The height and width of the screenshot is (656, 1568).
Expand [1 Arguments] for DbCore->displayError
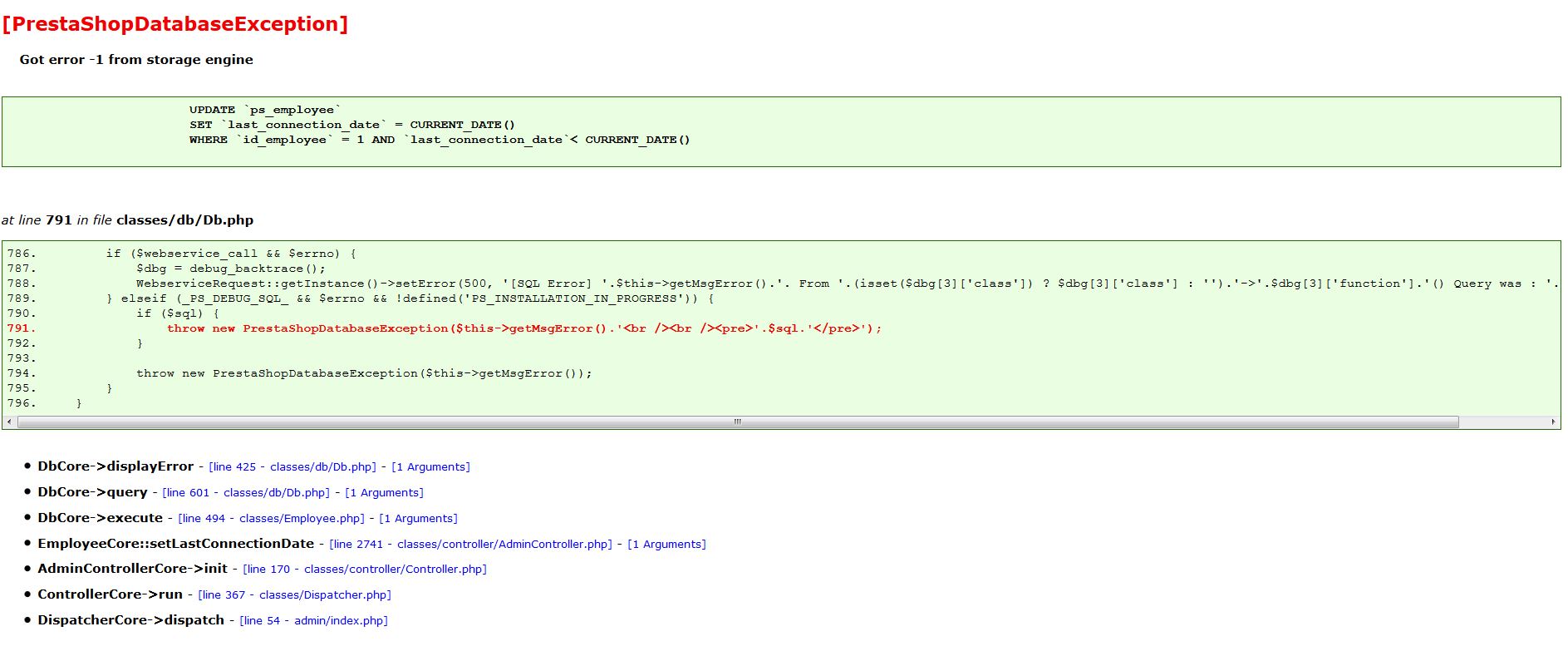[x=430, y=467]
